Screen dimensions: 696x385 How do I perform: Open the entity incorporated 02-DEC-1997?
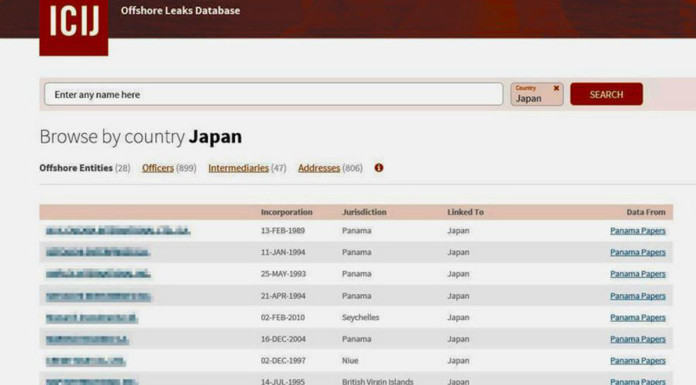coord(86,361)
